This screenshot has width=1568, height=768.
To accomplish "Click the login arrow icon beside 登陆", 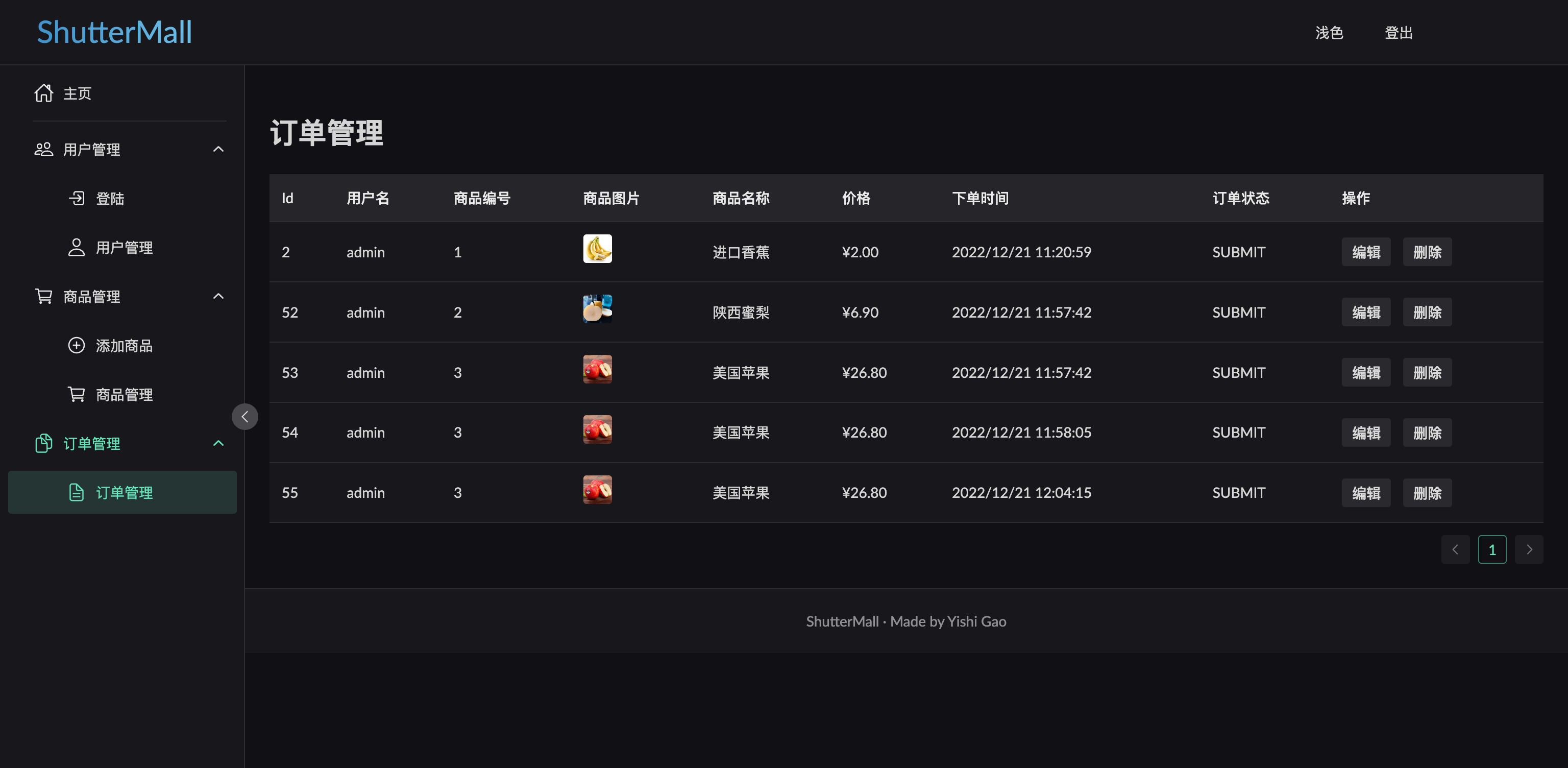I will click(x=76, y=199).
